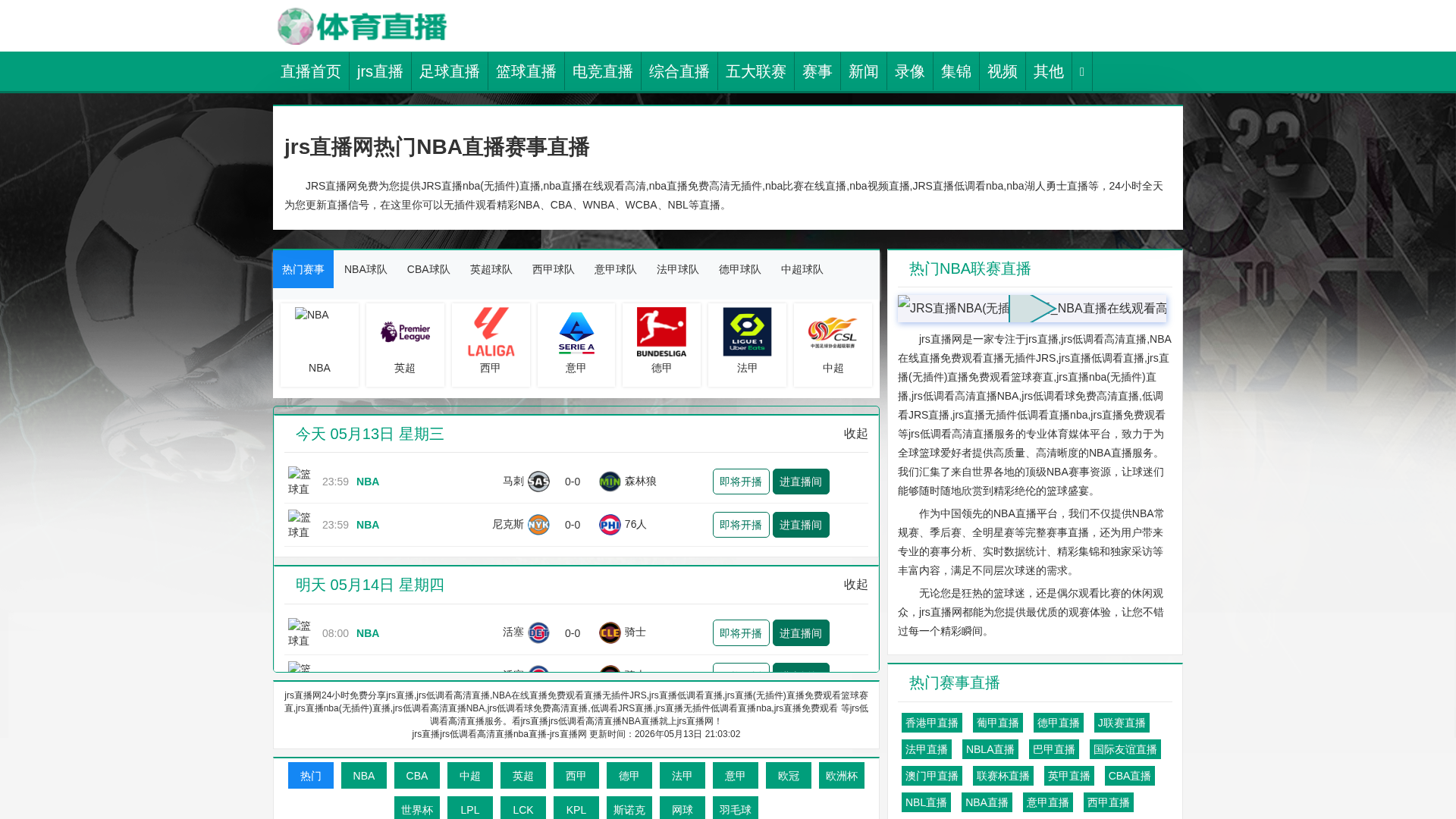The image size is (1456, 819).
Task: Click 即将开播 for 08:00 活塞 vs 骑士
Action: (x=741, y=632)
